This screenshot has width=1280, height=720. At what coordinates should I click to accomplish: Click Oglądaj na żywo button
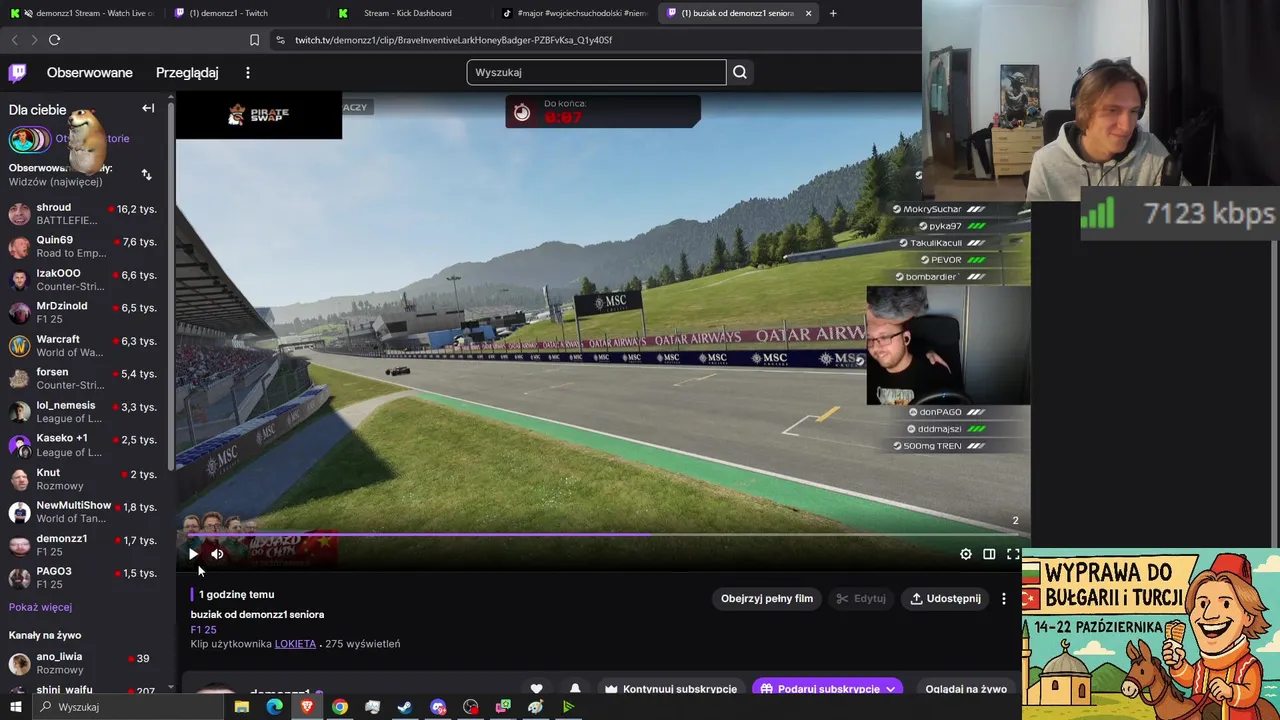tap(966, 689)
